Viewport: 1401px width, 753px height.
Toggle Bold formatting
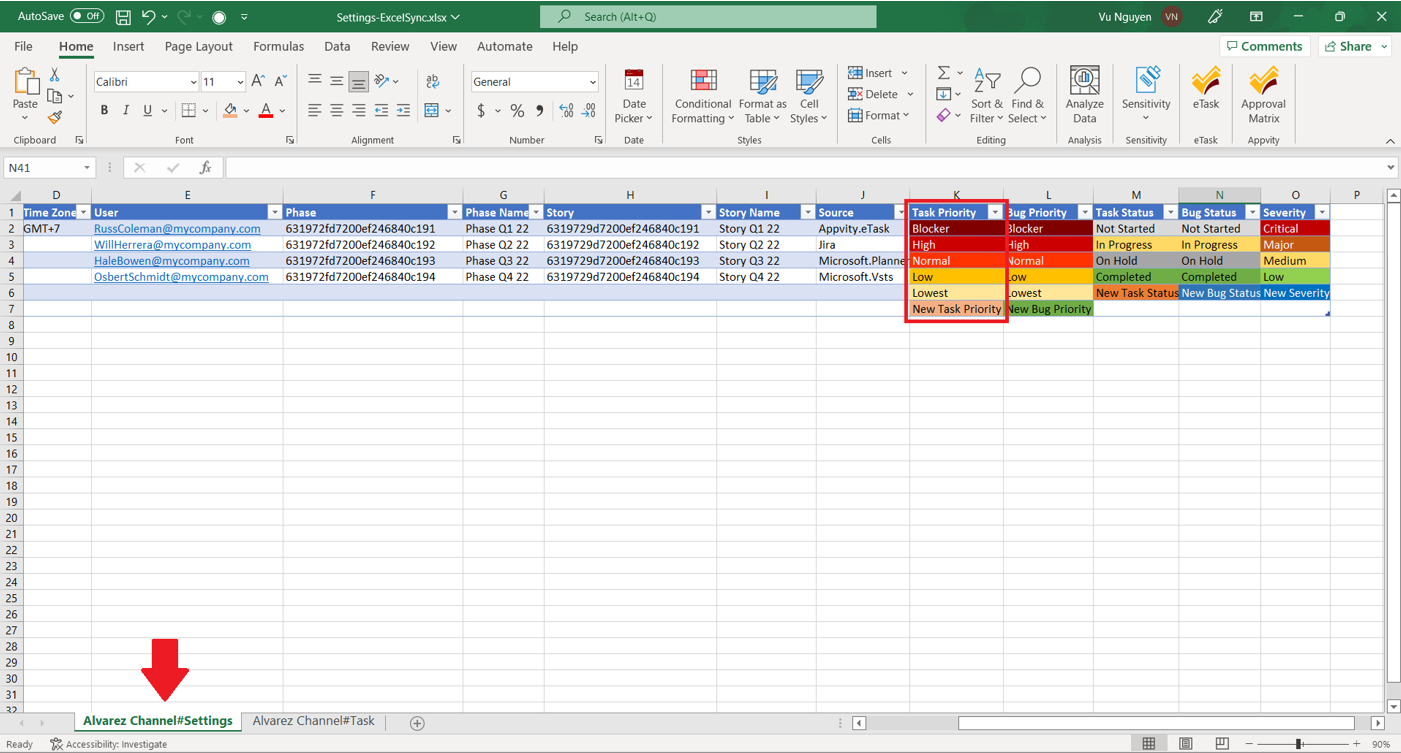coord(104,110)
